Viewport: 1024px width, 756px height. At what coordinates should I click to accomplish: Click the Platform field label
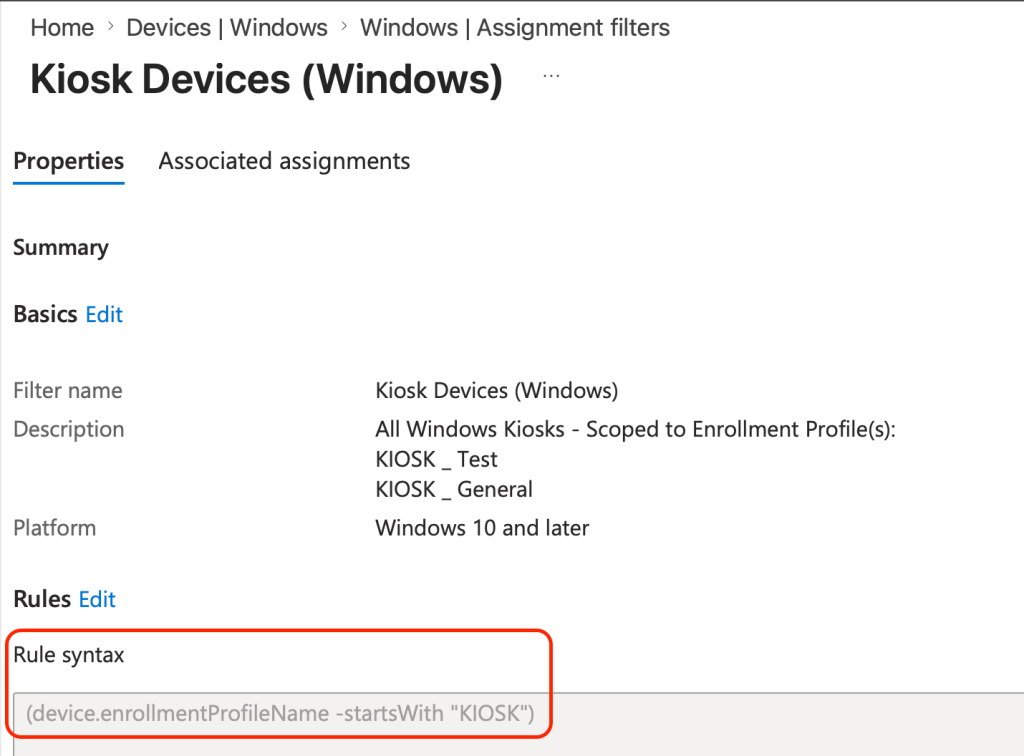pyautogui.click(x=55, y=527)
